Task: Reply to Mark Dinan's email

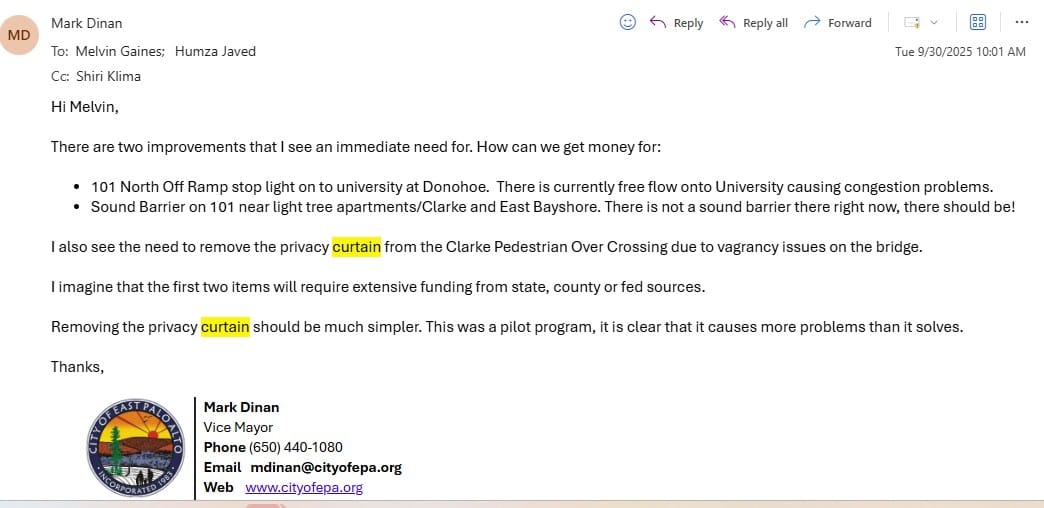Action: (677, 23)
